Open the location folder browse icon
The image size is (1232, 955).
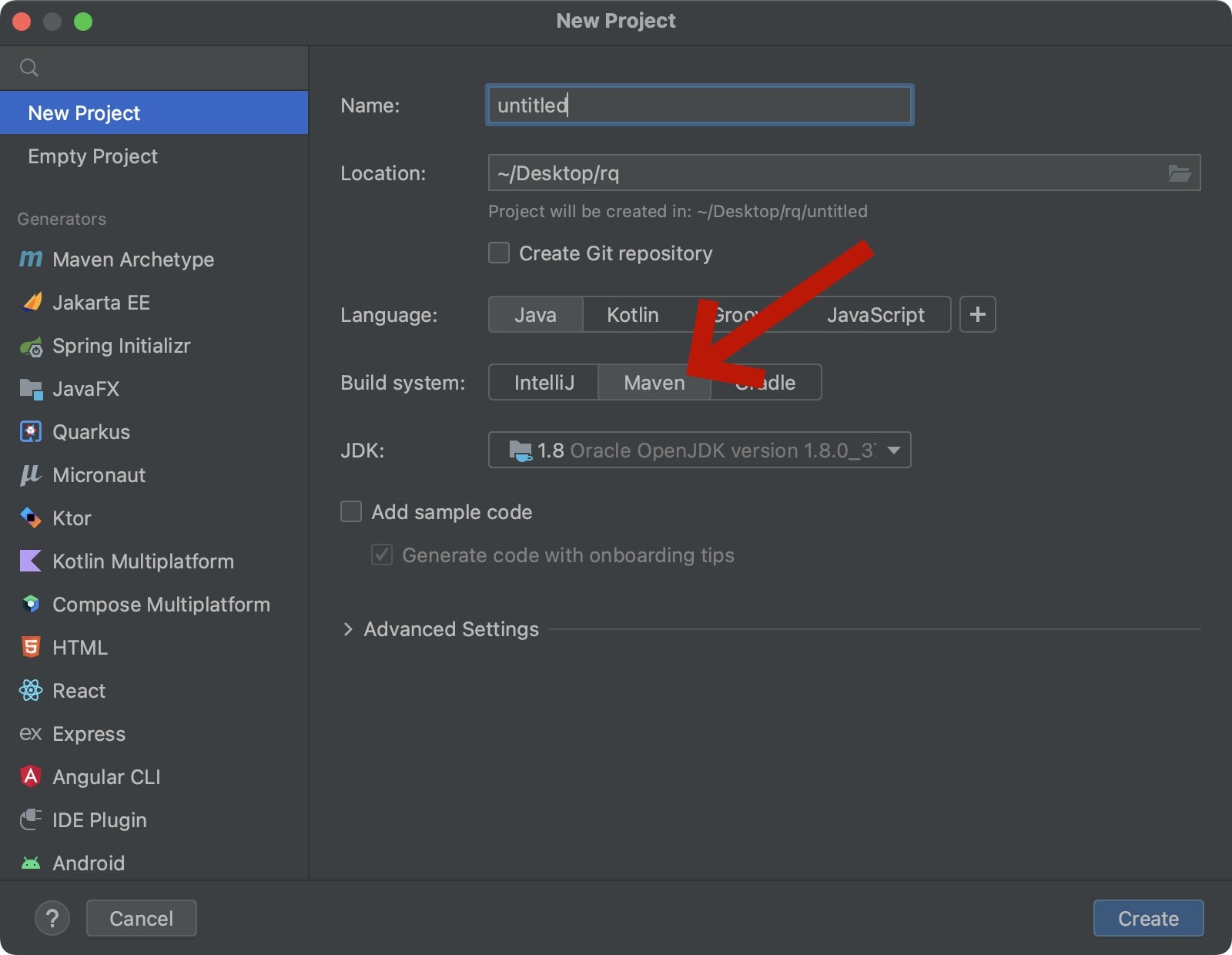[1179, 173]
